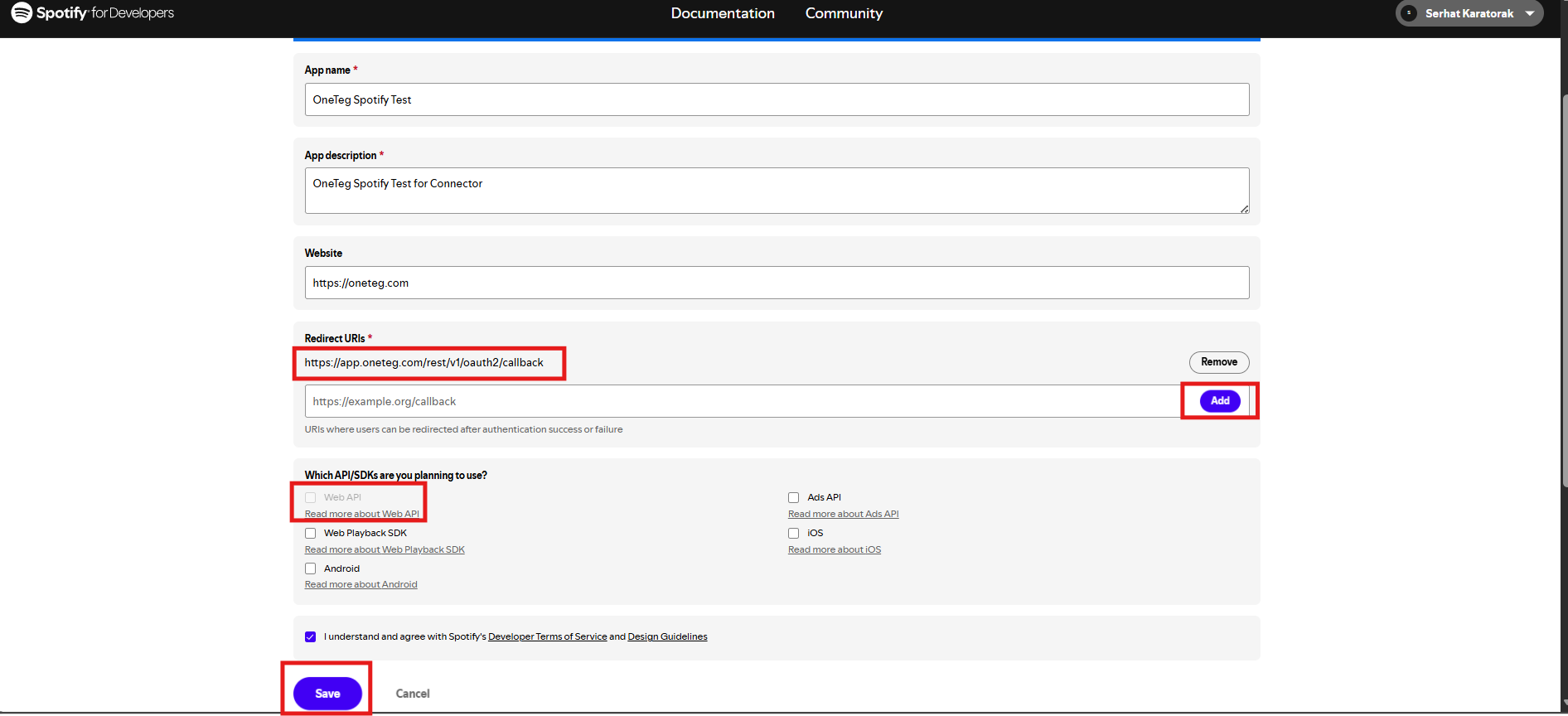Click the Save button

pyautogui.click(x=327, y=694)
